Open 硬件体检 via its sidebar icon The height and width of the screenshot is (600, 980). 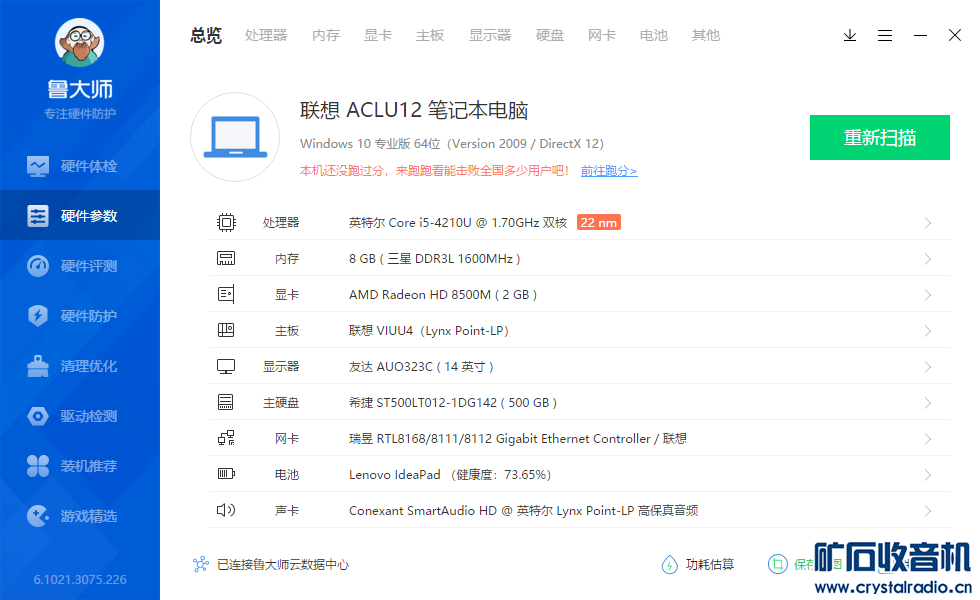38,166
